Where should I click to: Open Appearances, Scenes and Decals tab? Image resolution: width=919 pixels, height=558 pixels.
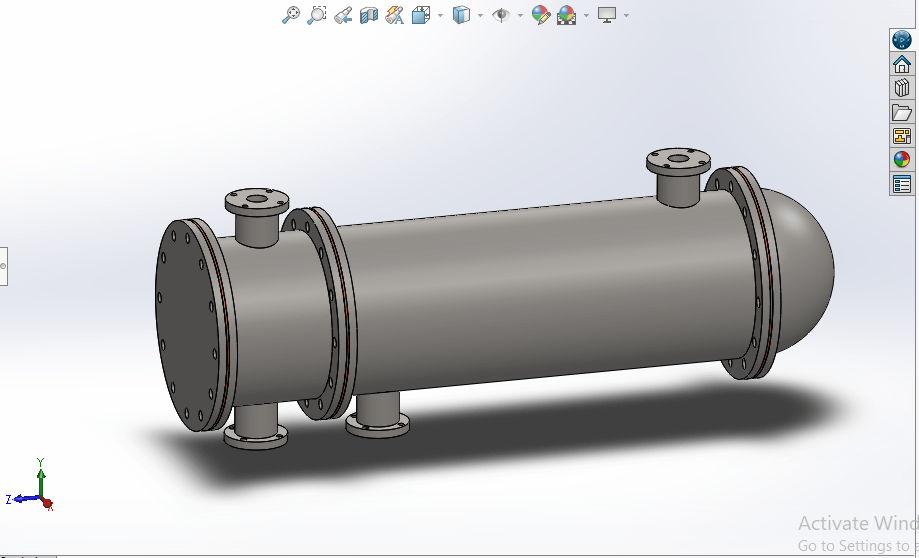click(x=902, y=159)
